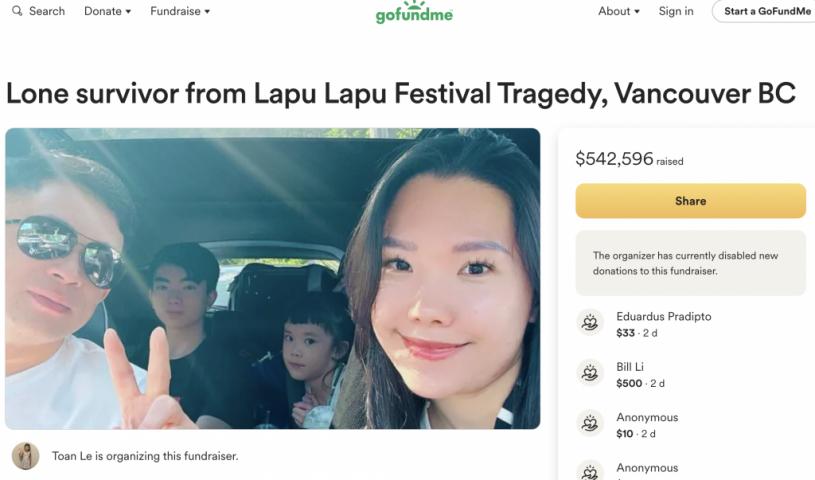Open the Sign in link

pos(676,11)
